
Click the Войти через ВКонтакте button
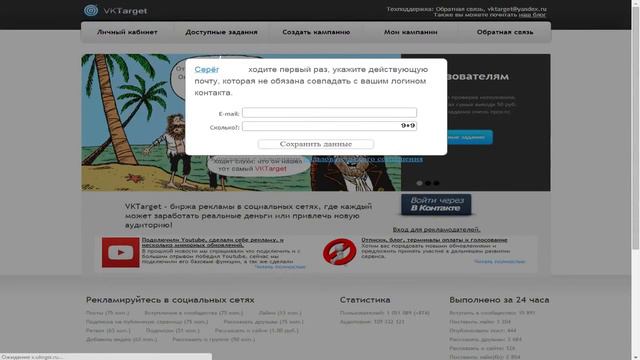(436, 204)
